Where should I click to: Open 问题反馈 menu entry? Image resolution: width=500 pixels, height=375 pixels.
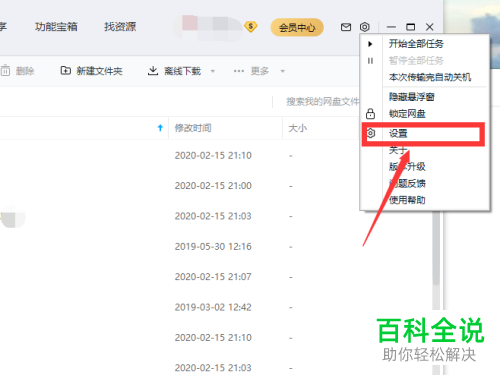point(407,183)
